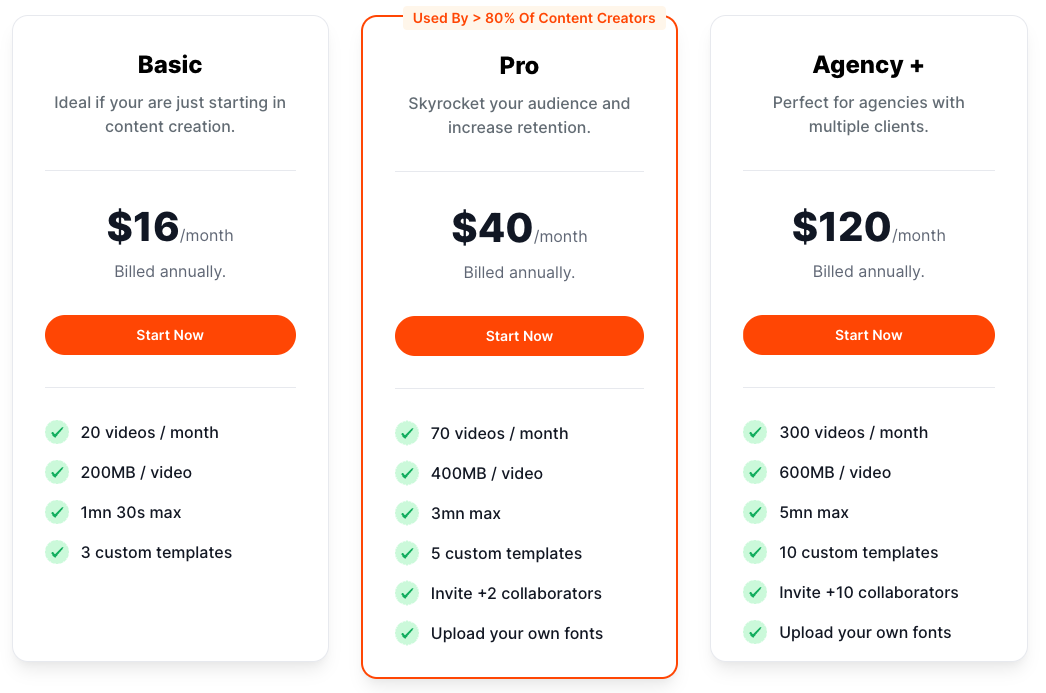Click the $120 price in Agency card
Viewport: 1046px width, 693px height.
[x=841, y=227]
